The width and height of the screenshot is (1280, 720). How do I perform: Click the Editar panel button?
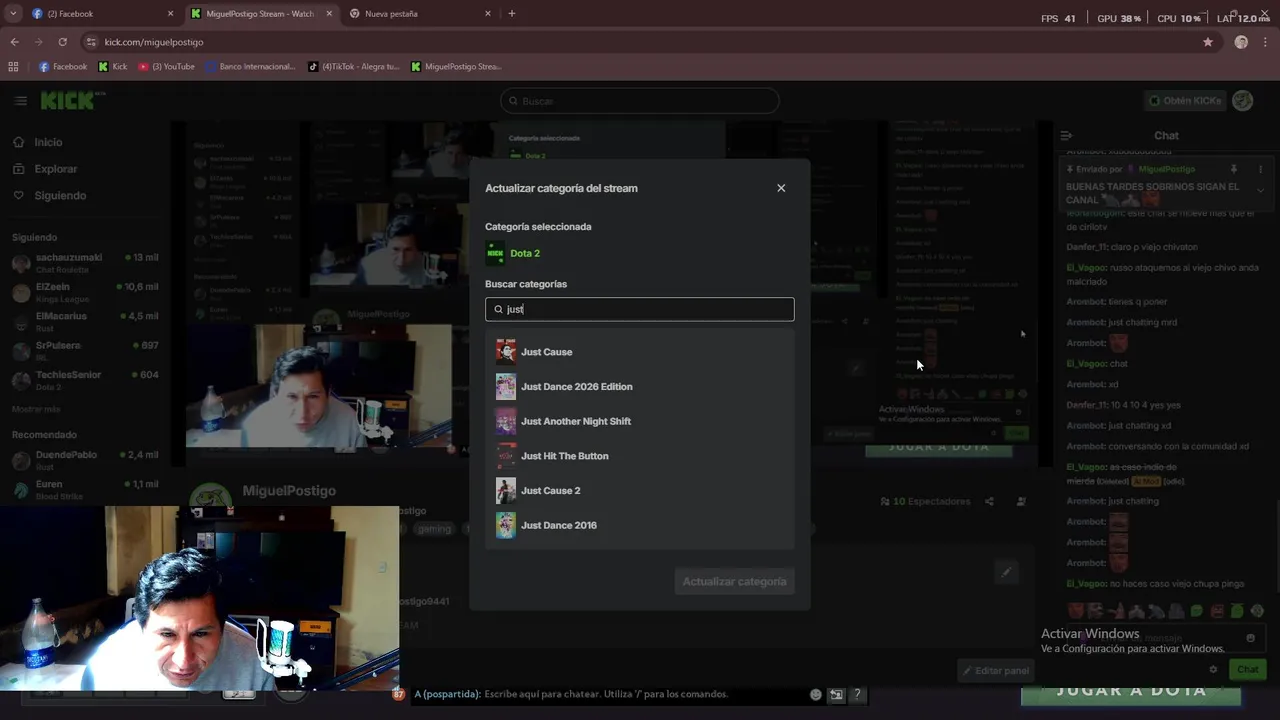[996, 671]
